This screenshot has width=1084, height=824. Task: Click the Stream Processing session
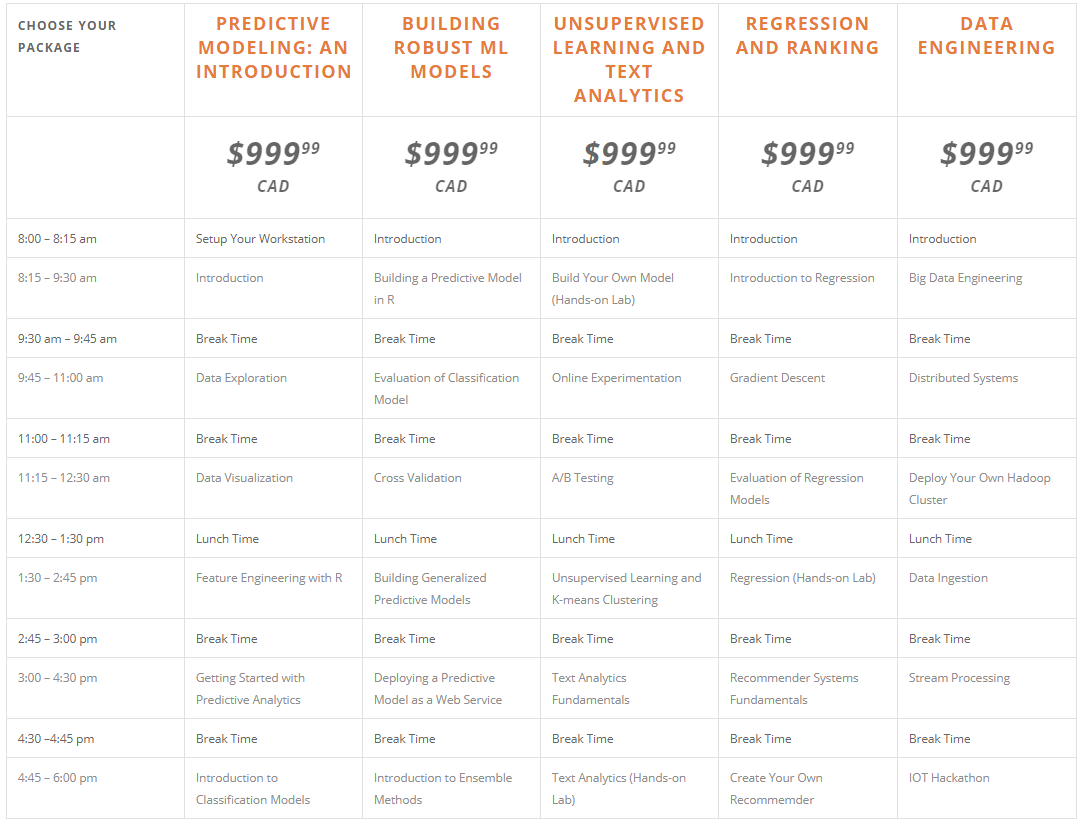point(959,678)
